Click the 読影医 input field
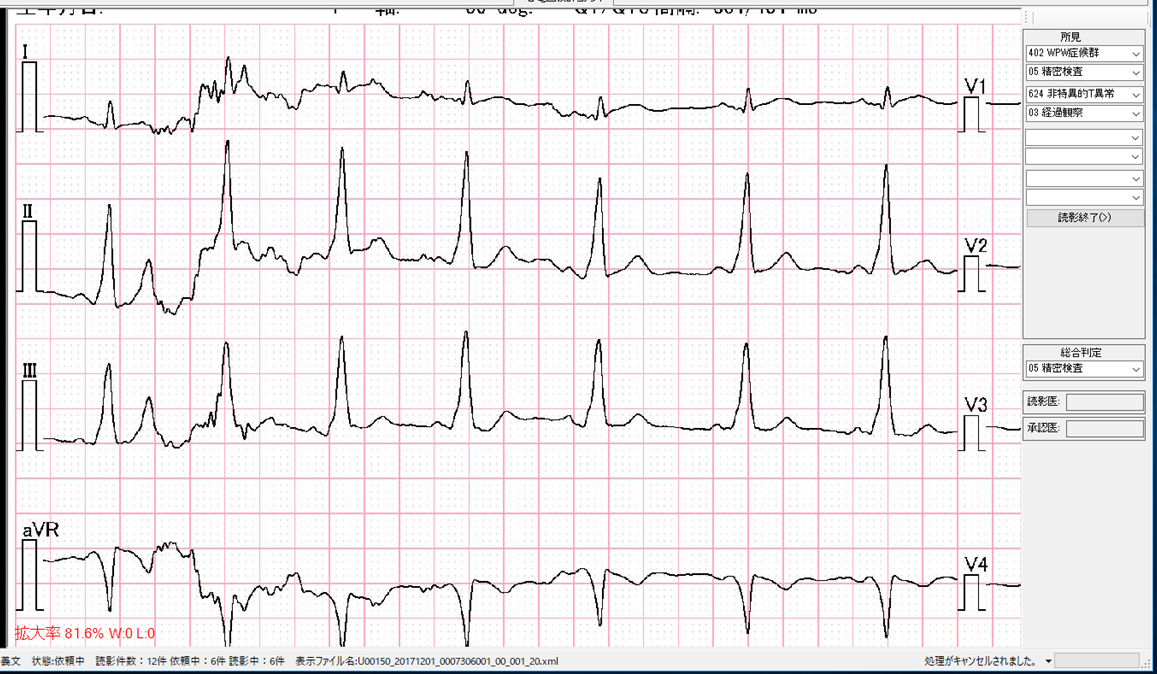Image resolution: width=1157 pixels, height=674 pixels. (1105, 402)
